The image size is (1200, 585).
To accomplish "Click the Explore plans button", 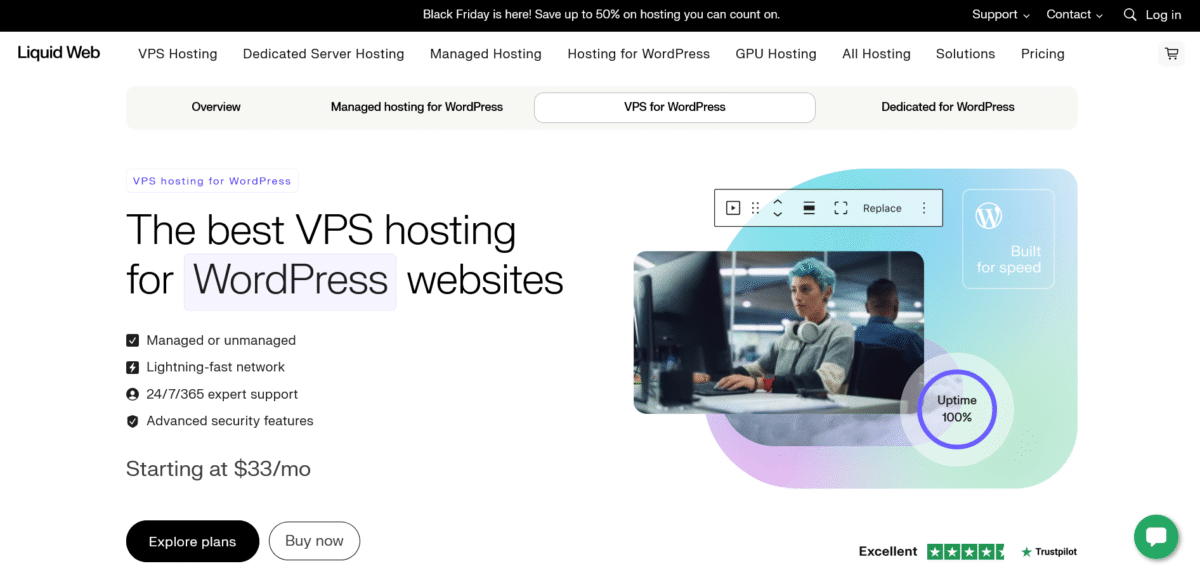I will point(192,541).
